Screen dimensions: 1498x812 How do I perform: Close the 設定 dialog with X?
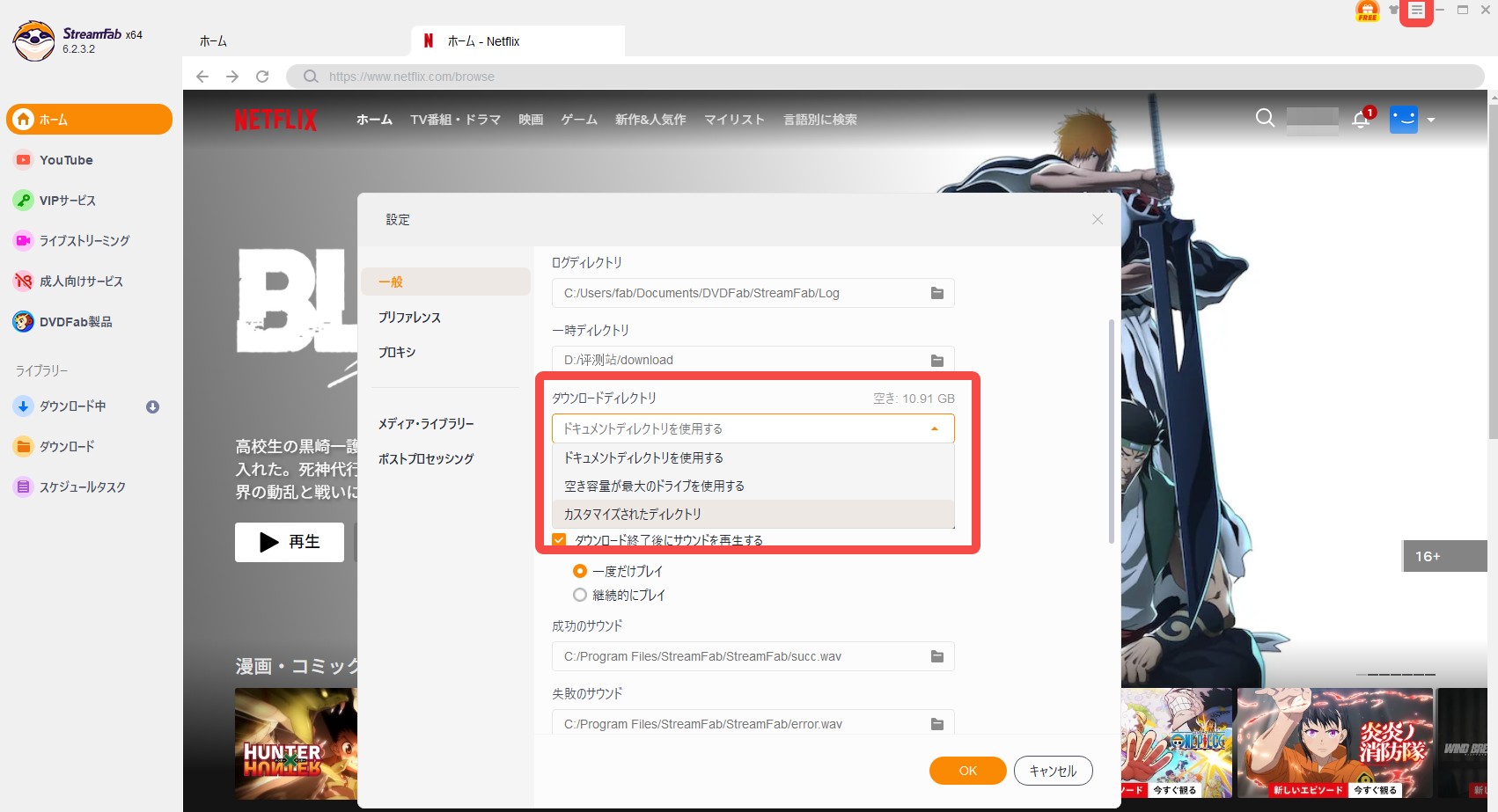(x=1098, y=219)
